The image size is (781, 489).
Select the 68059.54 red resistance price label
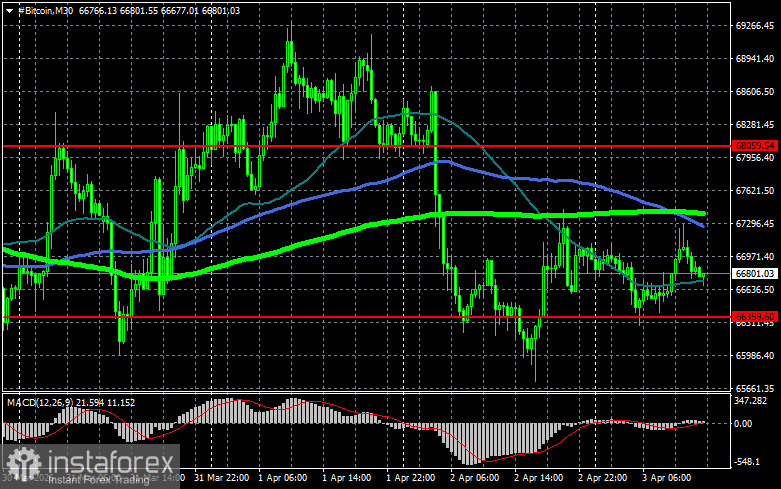tap(755, 146)
